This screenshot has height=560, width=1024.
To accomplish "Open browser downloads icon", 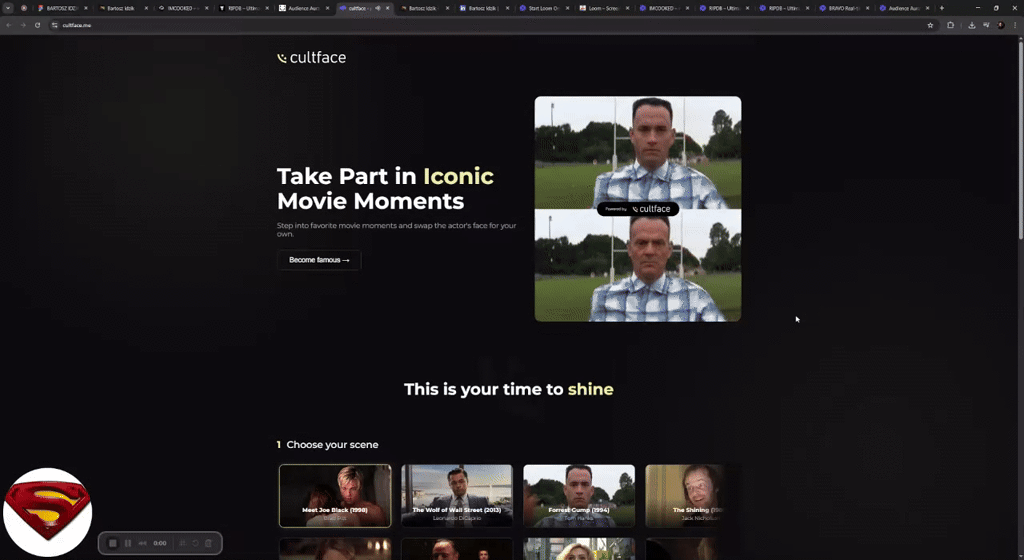I will tap(971, 25).
